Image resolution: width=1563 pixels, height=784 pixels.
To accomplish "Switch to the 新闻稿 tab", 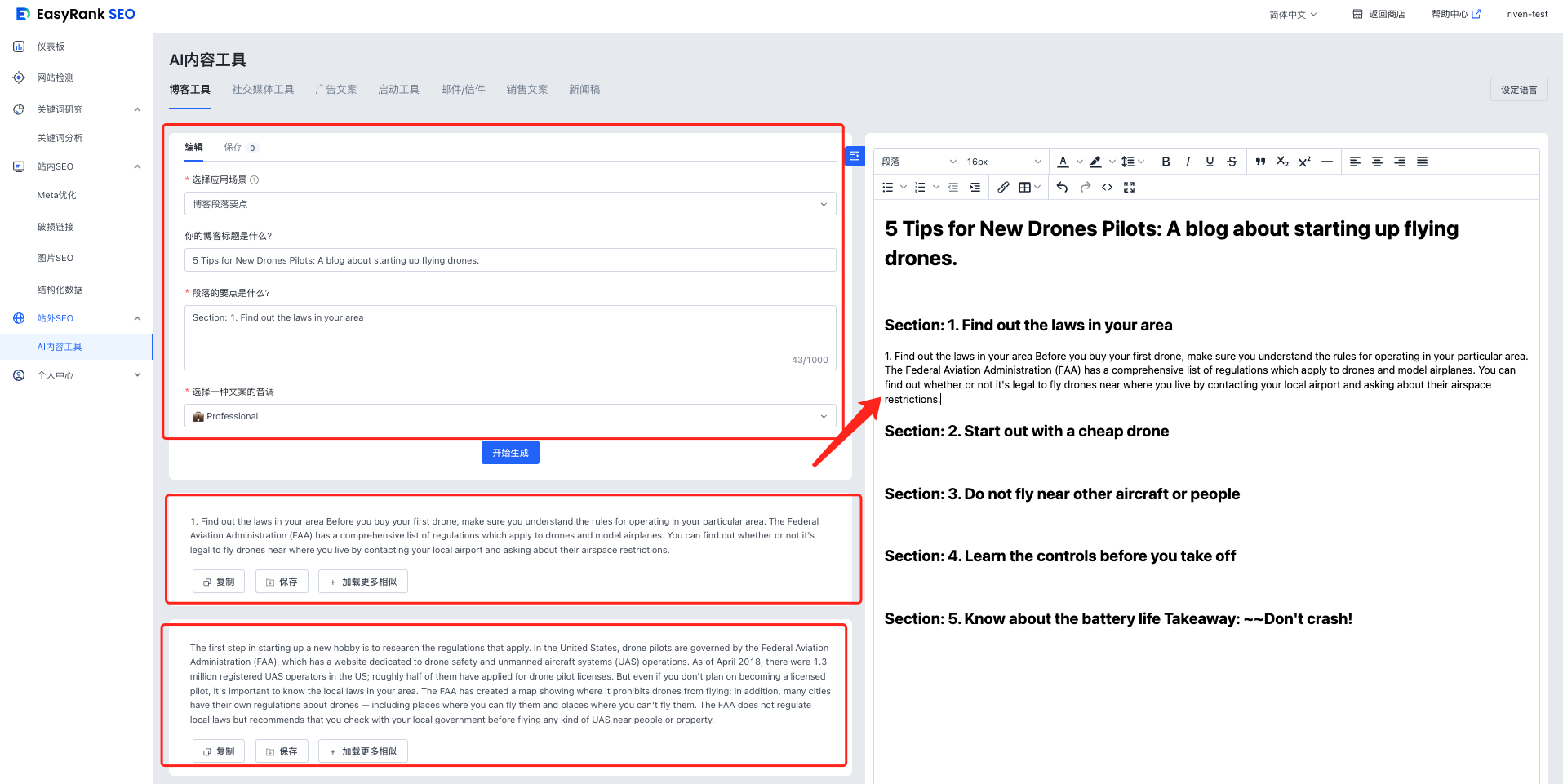I will 584,90.
